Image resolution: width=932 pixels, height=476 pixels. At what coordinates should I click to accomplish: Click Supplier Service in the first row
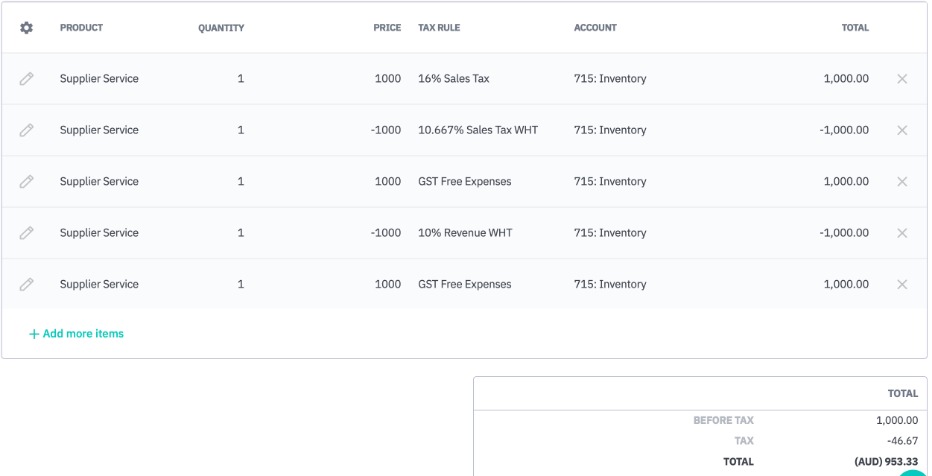[99, 79]
